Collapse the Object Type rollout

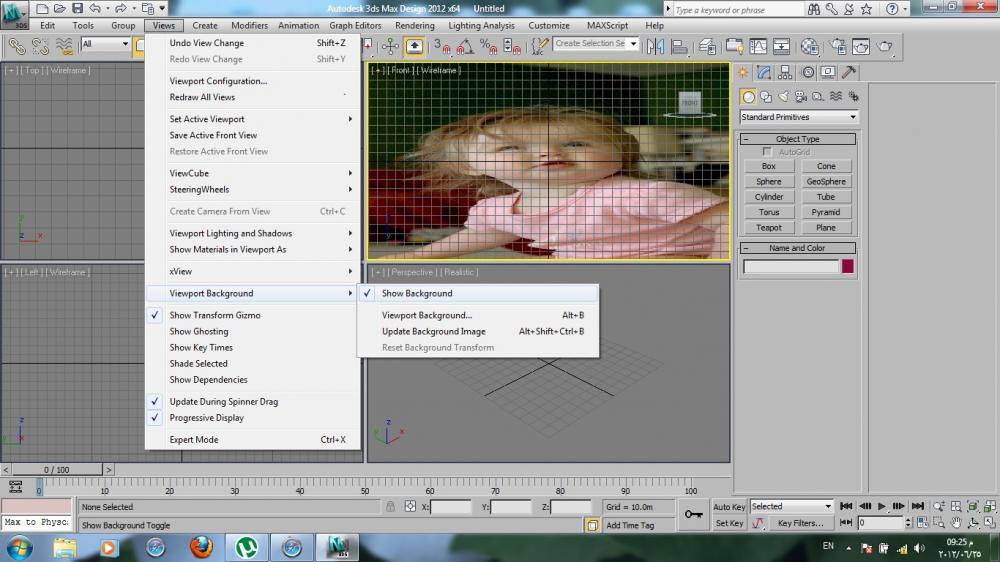pos(797,139)
